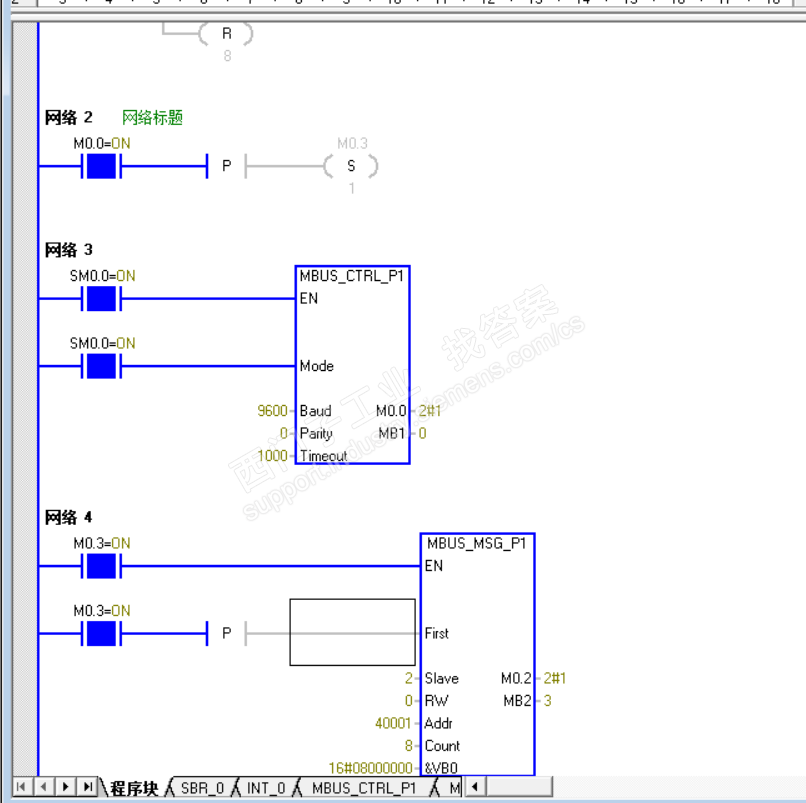Click the 网络 2 network label

[x=68, y=118]
